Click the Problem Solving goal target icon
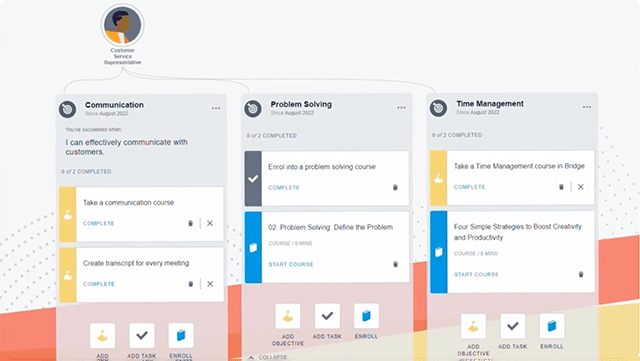The image size is (640, 361). coord(253,109)
